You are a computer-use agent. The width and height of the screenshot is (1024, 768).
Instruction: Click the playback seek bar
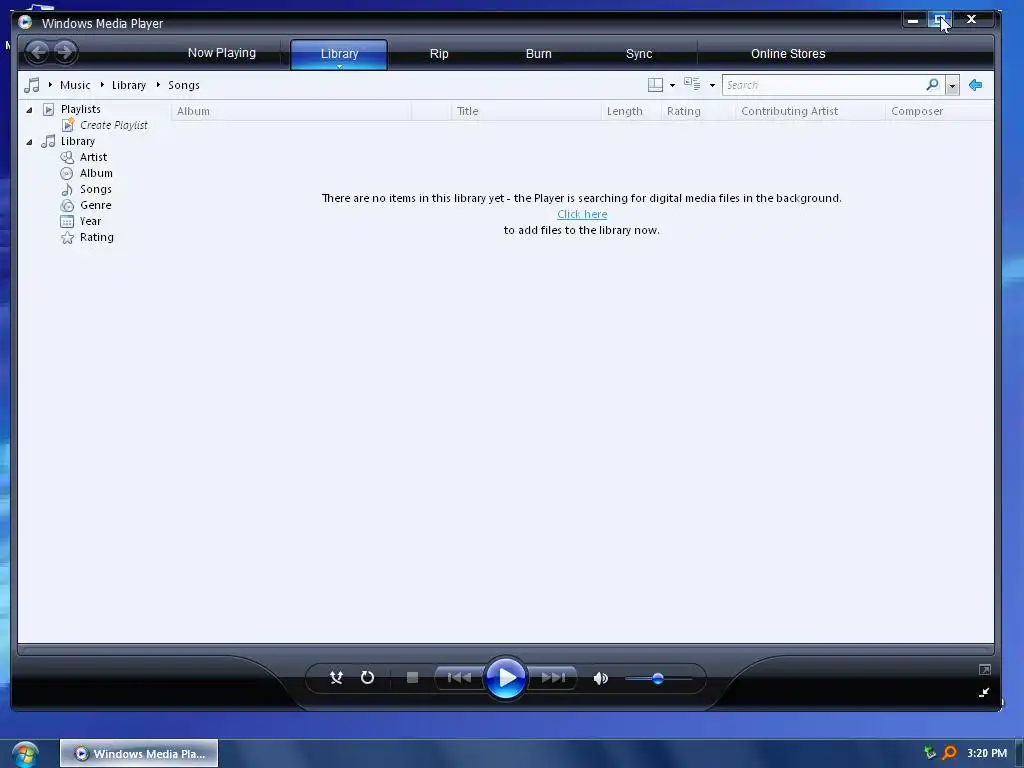click(506, 650)
